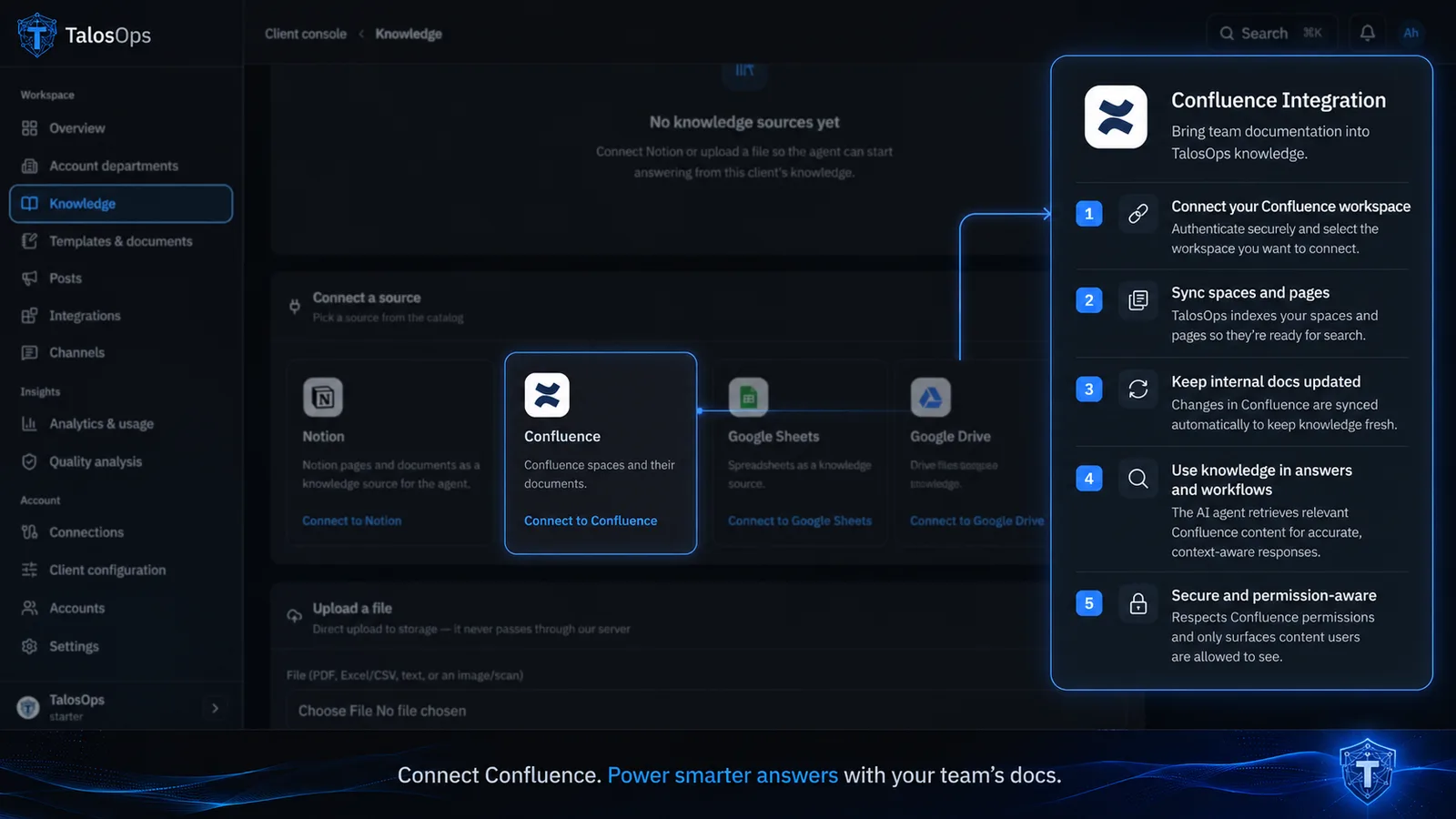Click Connect to Notion link
The width and height of the screenshot is (1456, 819).
(352, 521)
